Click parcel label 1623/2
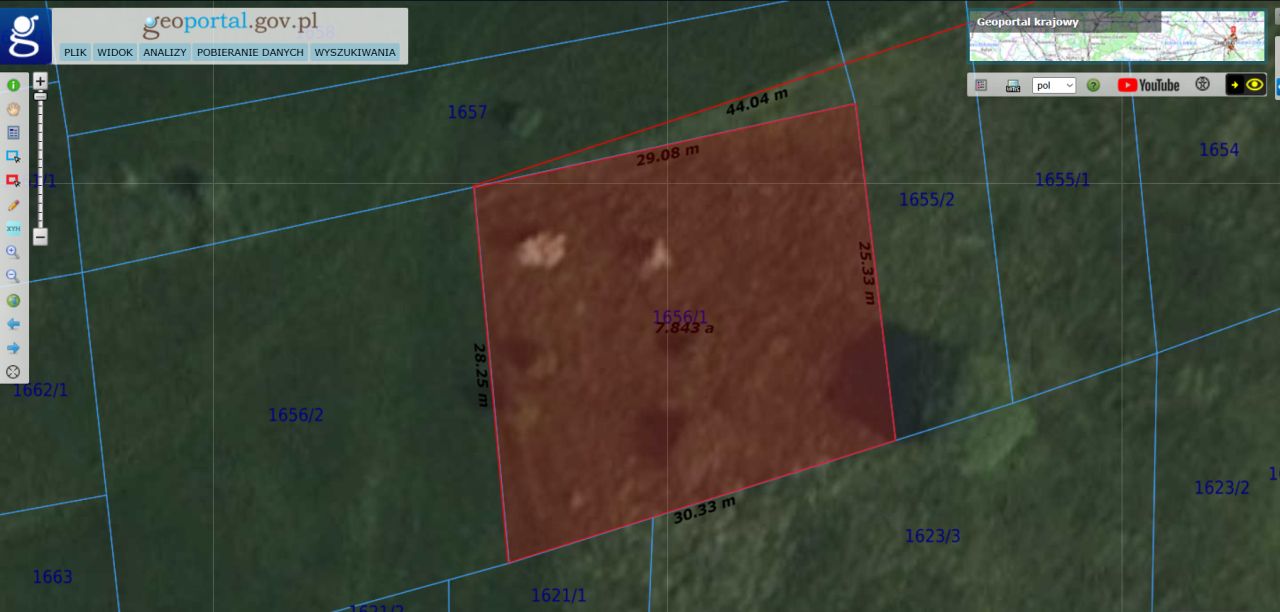This screenshot has width=1280, height=612. tap(1222, 488)
